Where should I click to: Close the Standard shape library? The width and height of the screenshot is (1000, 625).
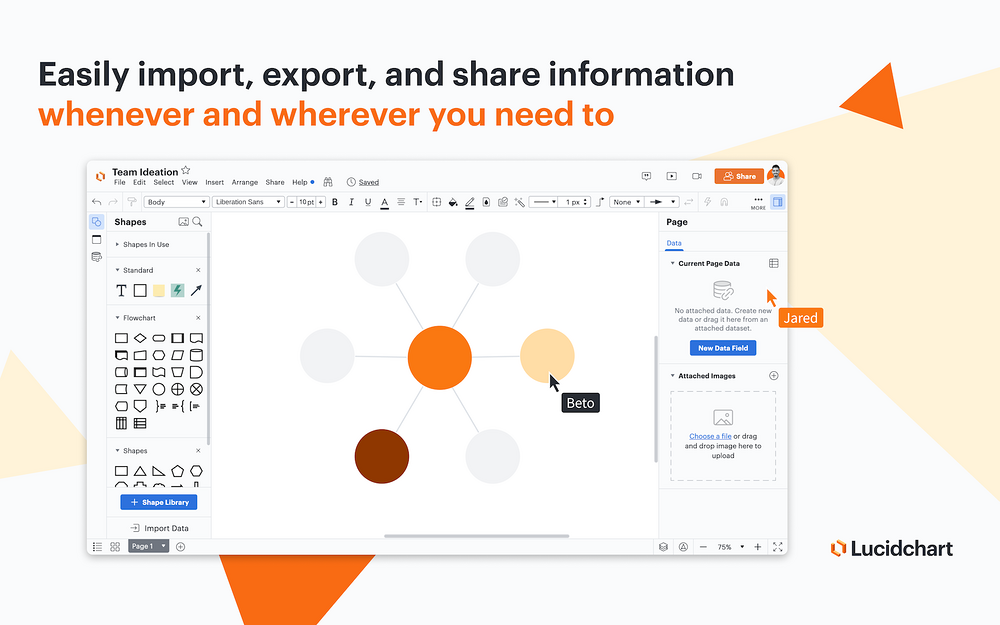pyautogui.click(x=198, y=270)
